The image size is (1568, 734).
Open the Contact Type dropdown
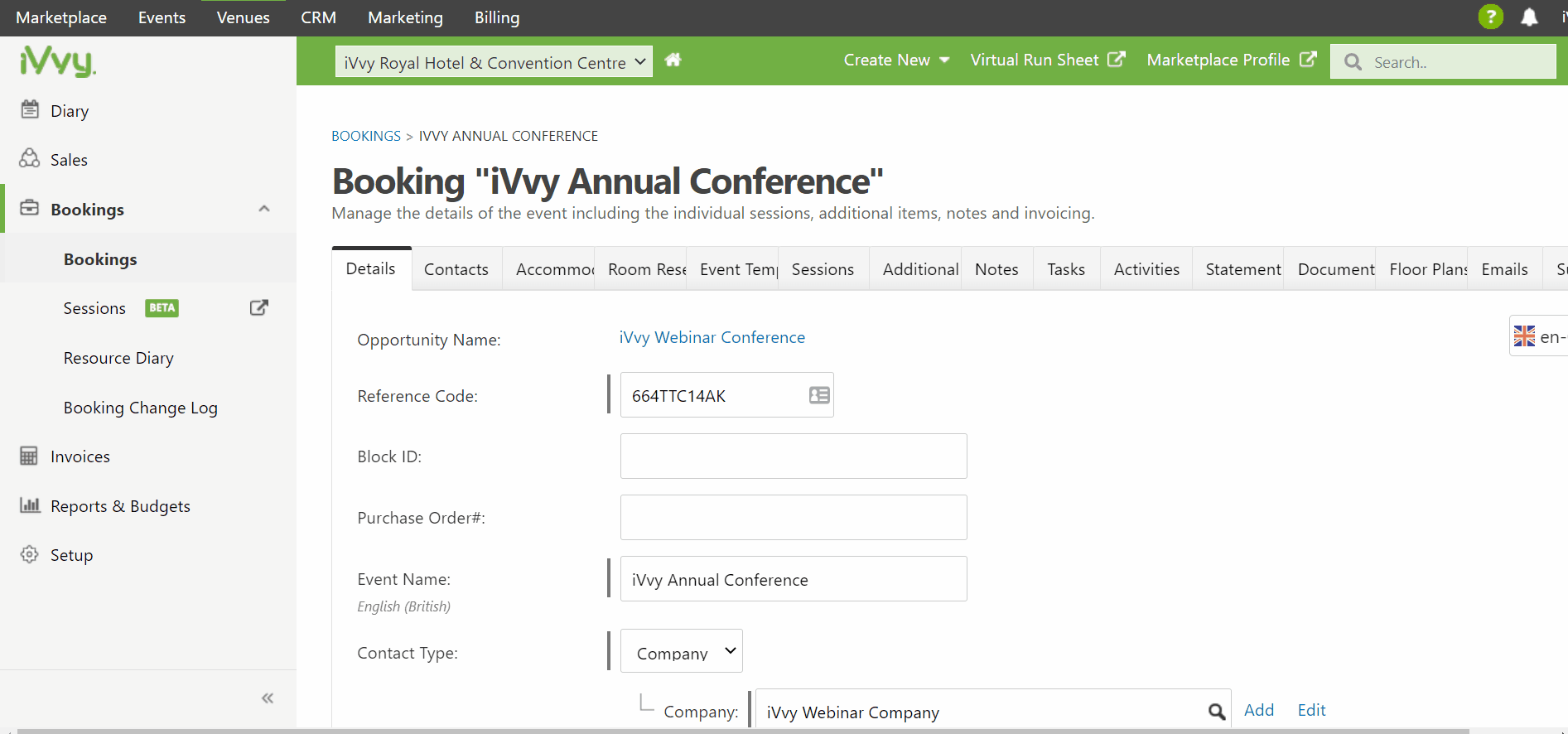682,651
